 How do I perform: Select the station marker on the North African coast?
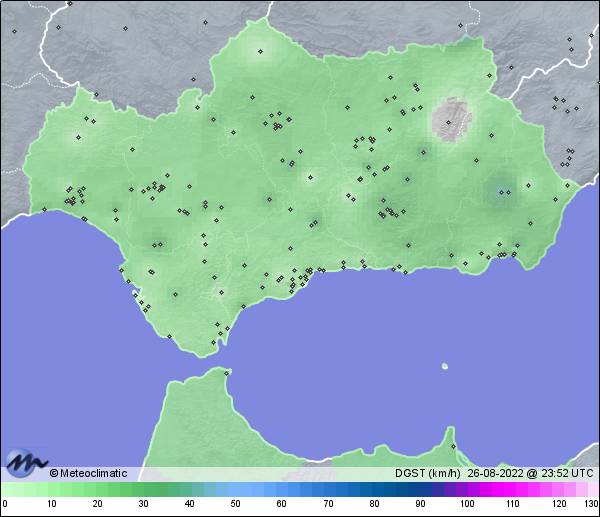click(452, 446)
